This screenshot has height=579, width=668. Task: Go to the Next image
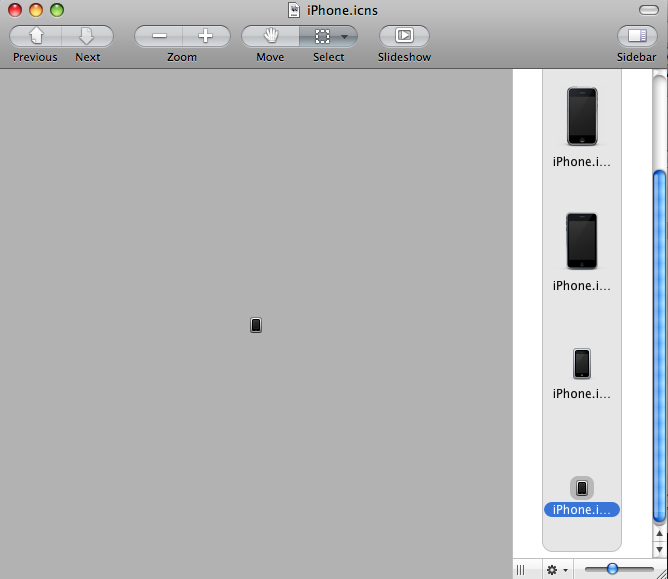[87, 36]
